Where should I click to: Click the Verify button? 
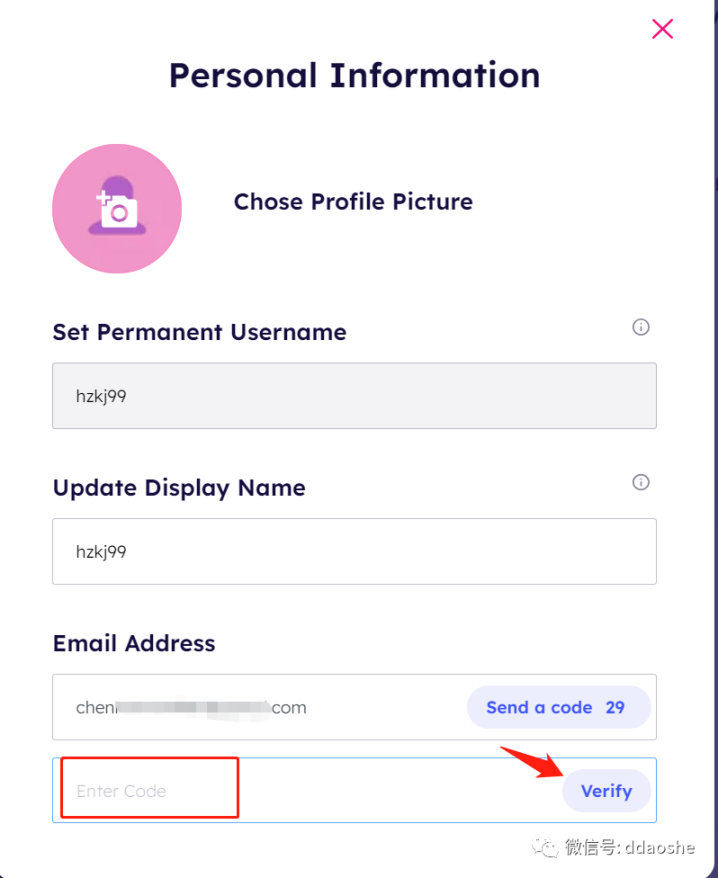[x=607, y=791]
